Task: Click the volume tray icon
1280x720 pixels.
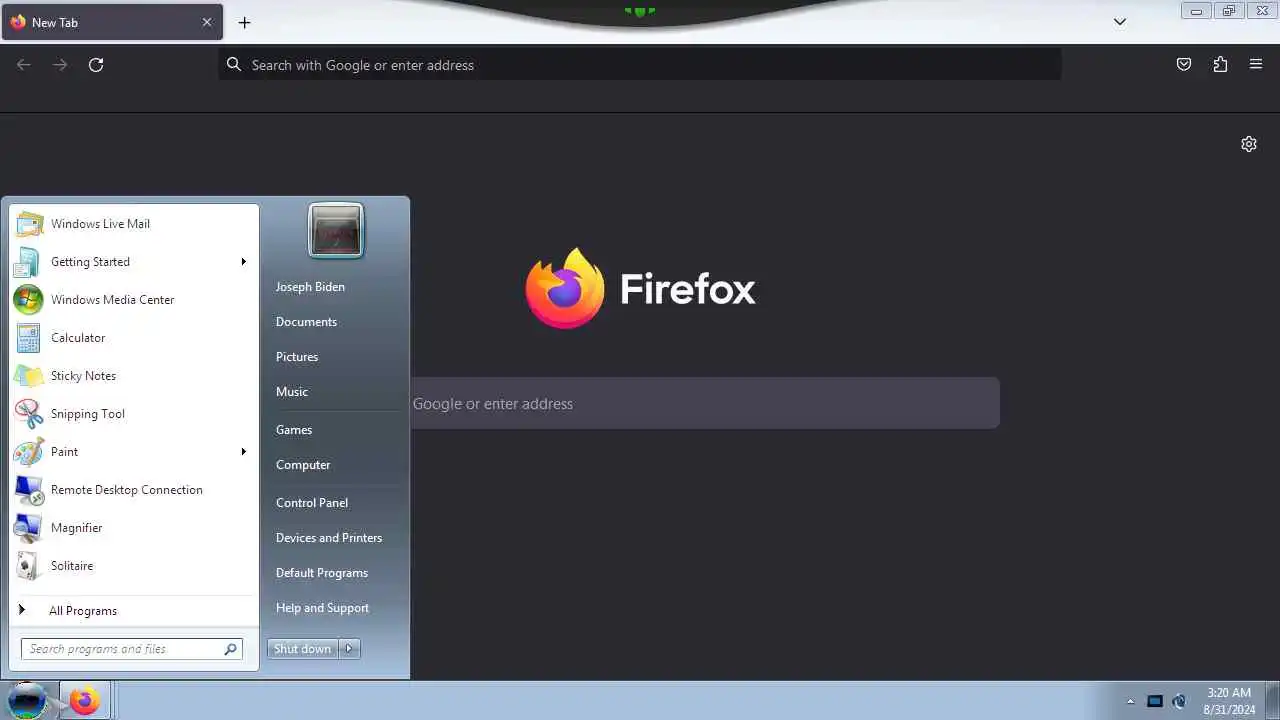Action: [1179, 701]
